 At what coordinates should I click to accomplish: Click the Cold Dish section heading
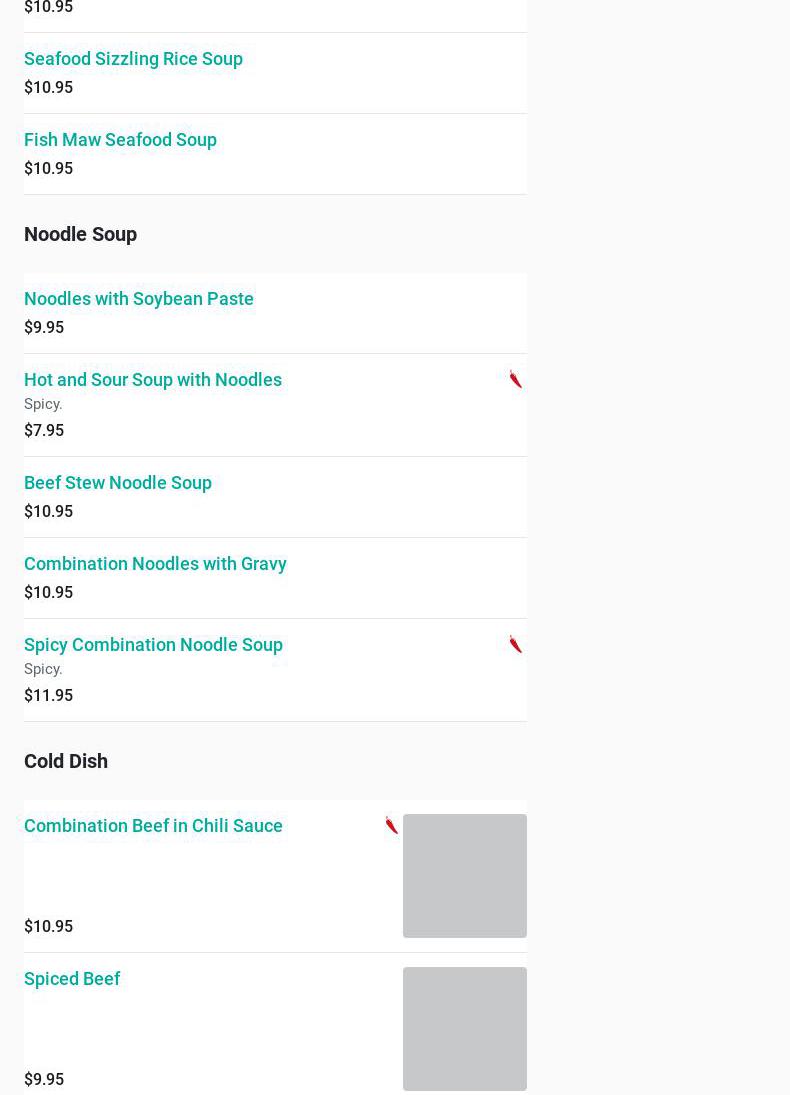point(66,761)
